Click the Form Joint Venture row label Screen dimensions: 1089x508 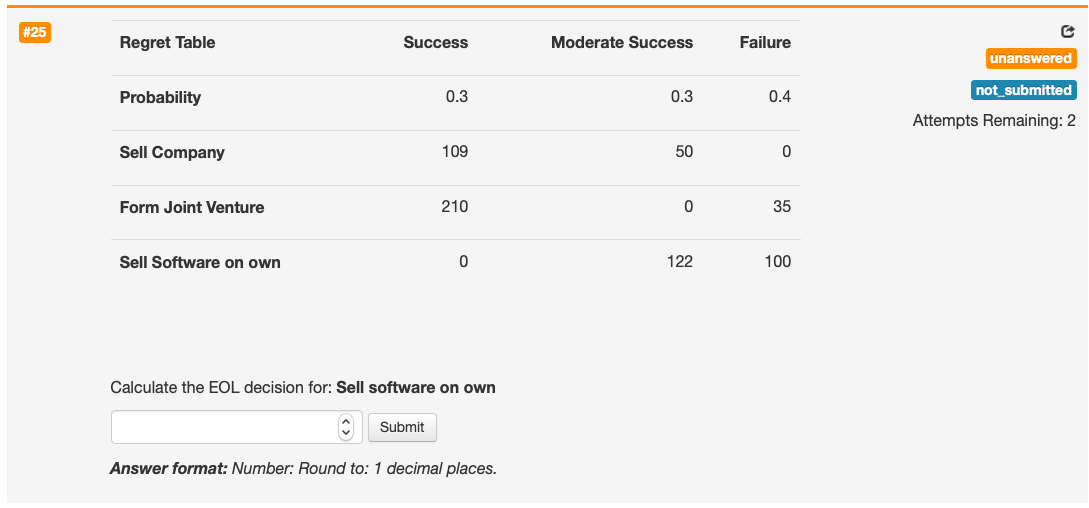click(192, 207)
